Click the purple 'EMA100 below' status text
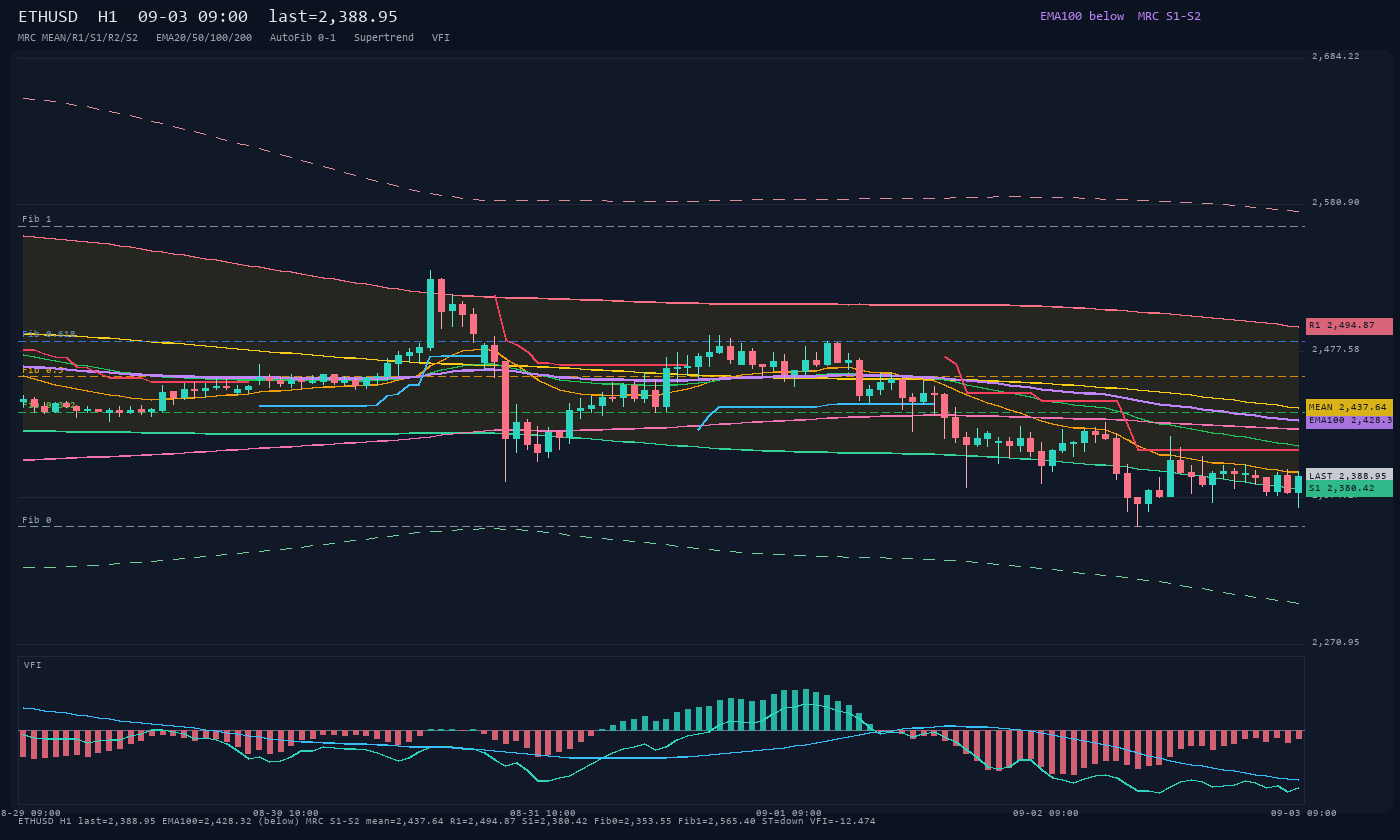 pos(1082,16)
